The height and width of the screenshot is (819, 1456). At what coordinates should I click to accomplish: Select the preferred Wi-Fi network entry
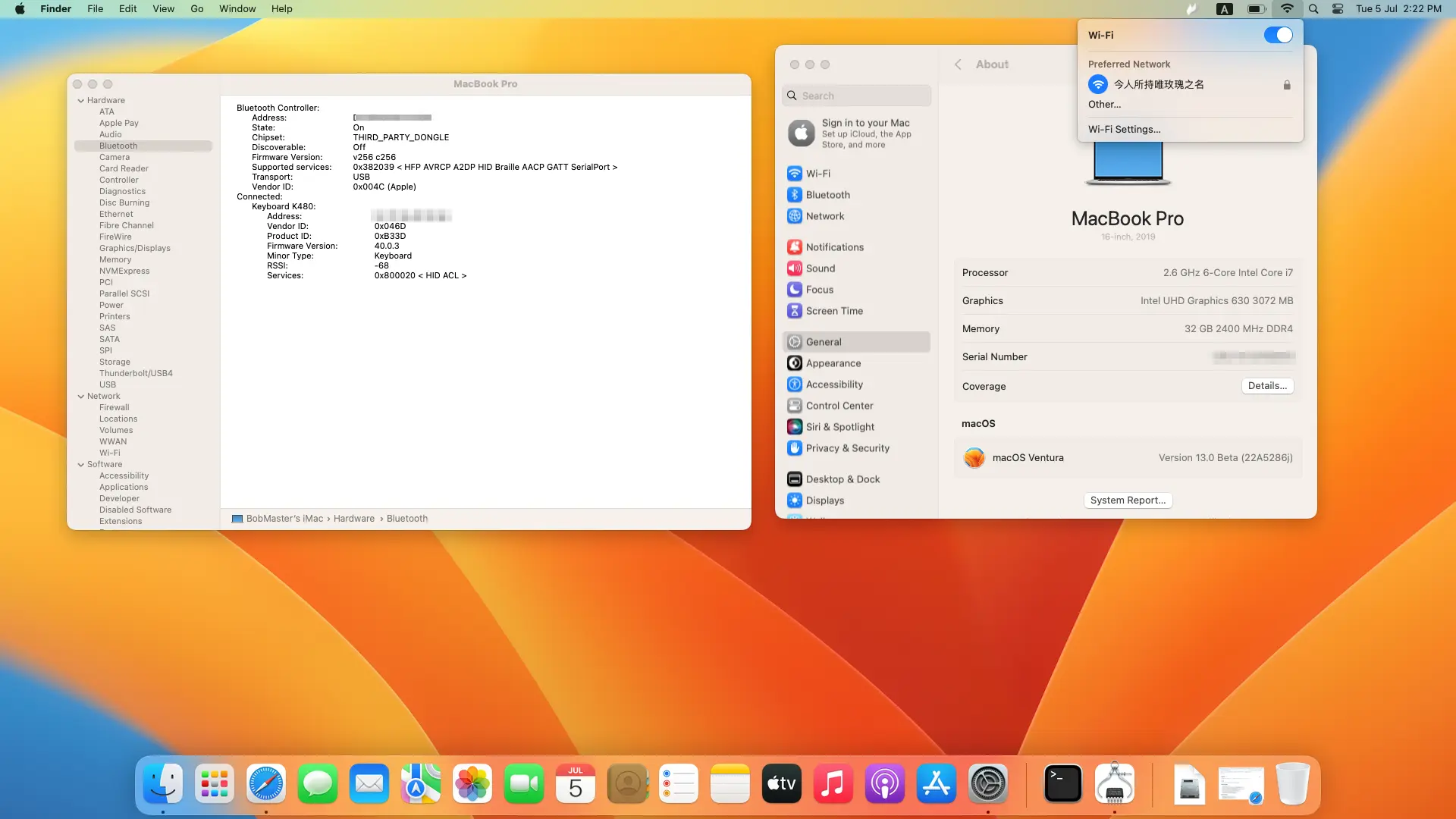(1189, 84)
